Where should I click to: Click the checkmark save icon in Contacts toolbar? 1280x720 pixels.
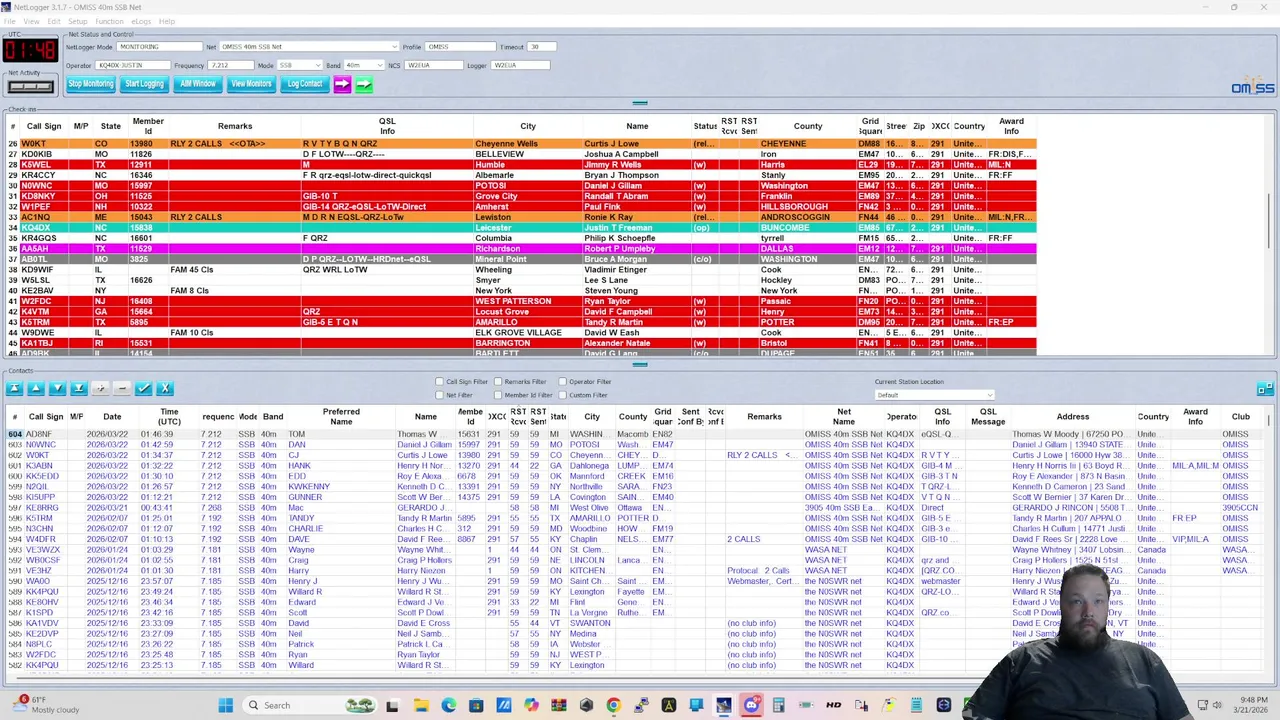143,388
